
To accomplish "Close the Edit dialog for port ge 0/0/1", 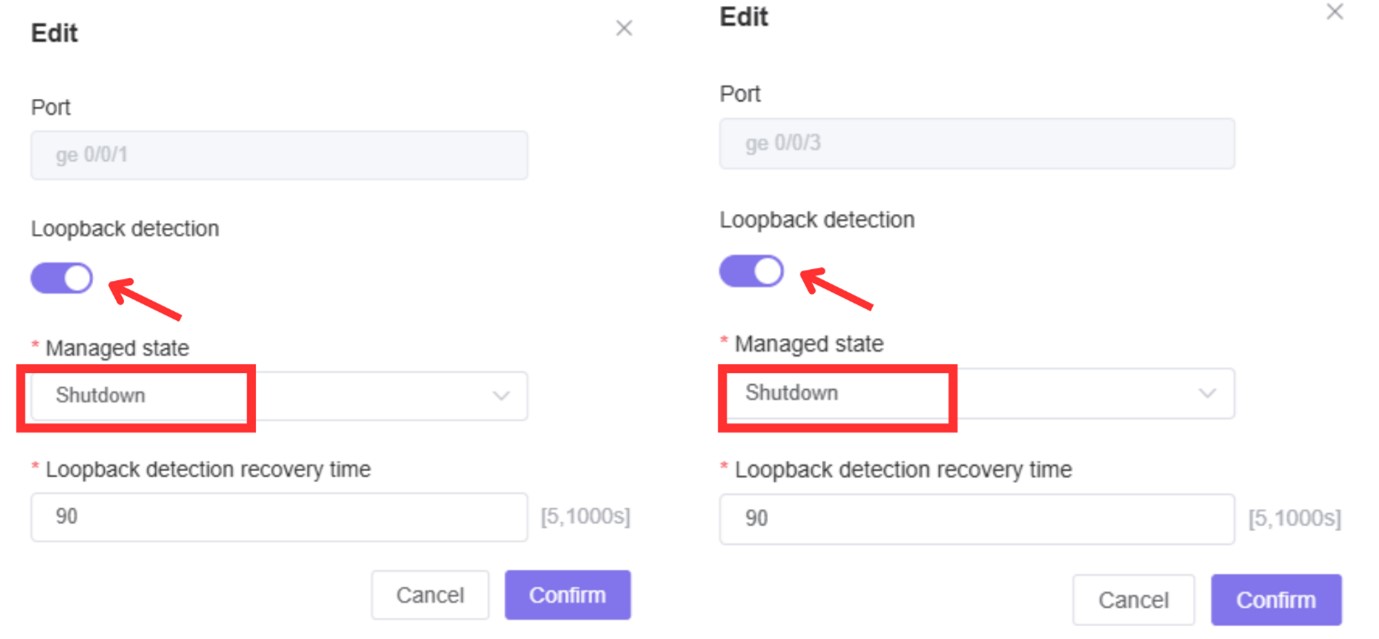I will (x=624, y=28).
